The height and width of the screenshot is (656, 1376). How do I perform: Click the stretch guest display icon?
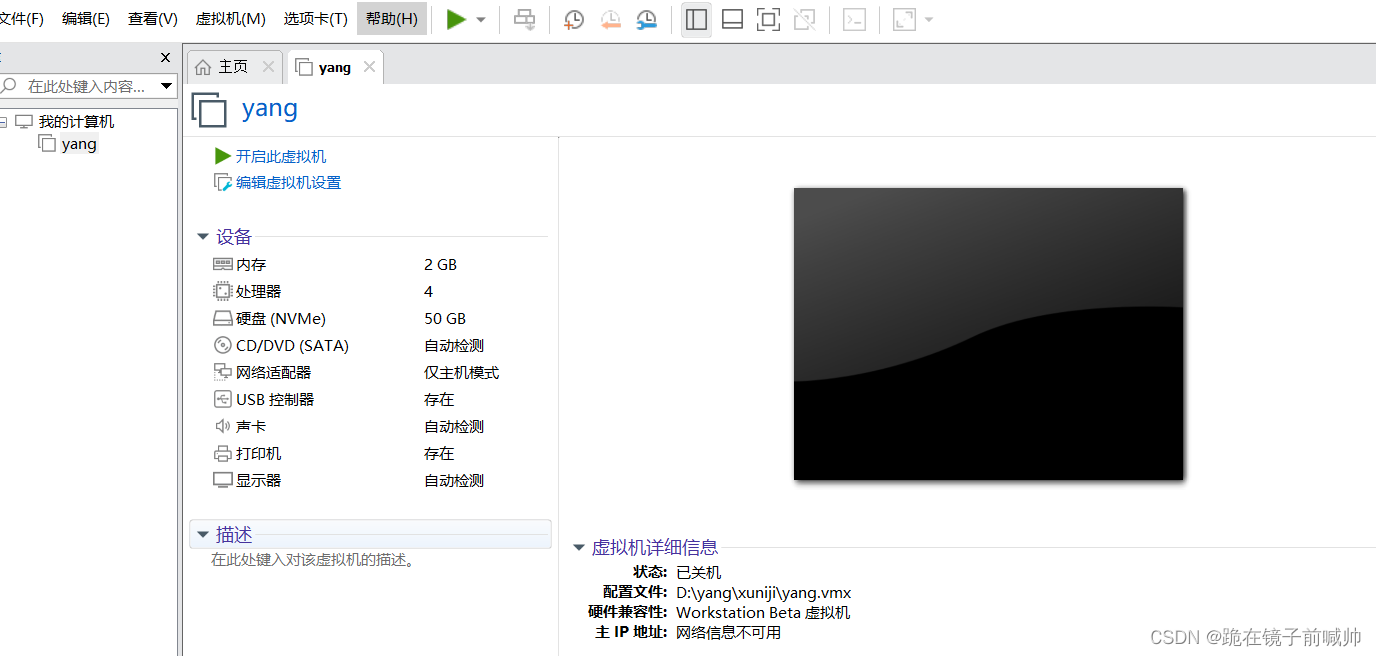click(904, 19)
